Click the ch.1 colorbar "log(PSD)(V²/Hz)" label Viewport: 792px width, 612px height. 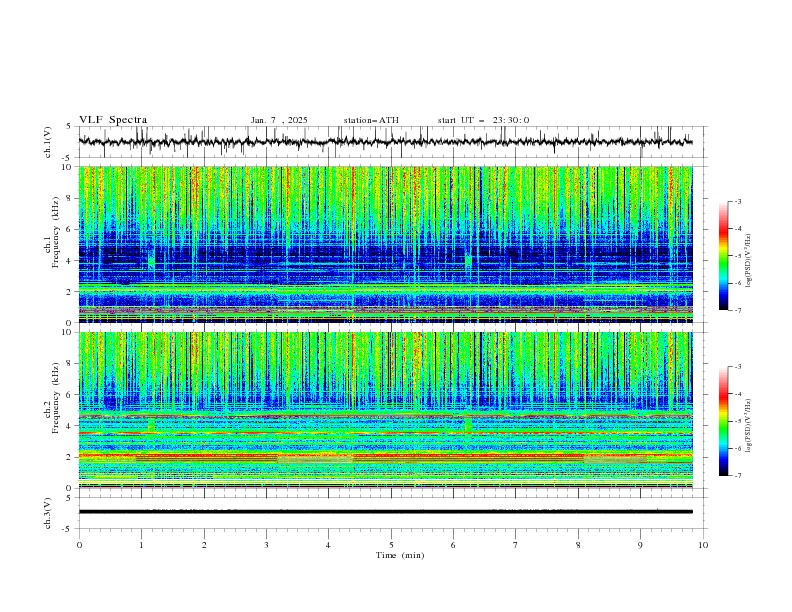click(748, 261)
